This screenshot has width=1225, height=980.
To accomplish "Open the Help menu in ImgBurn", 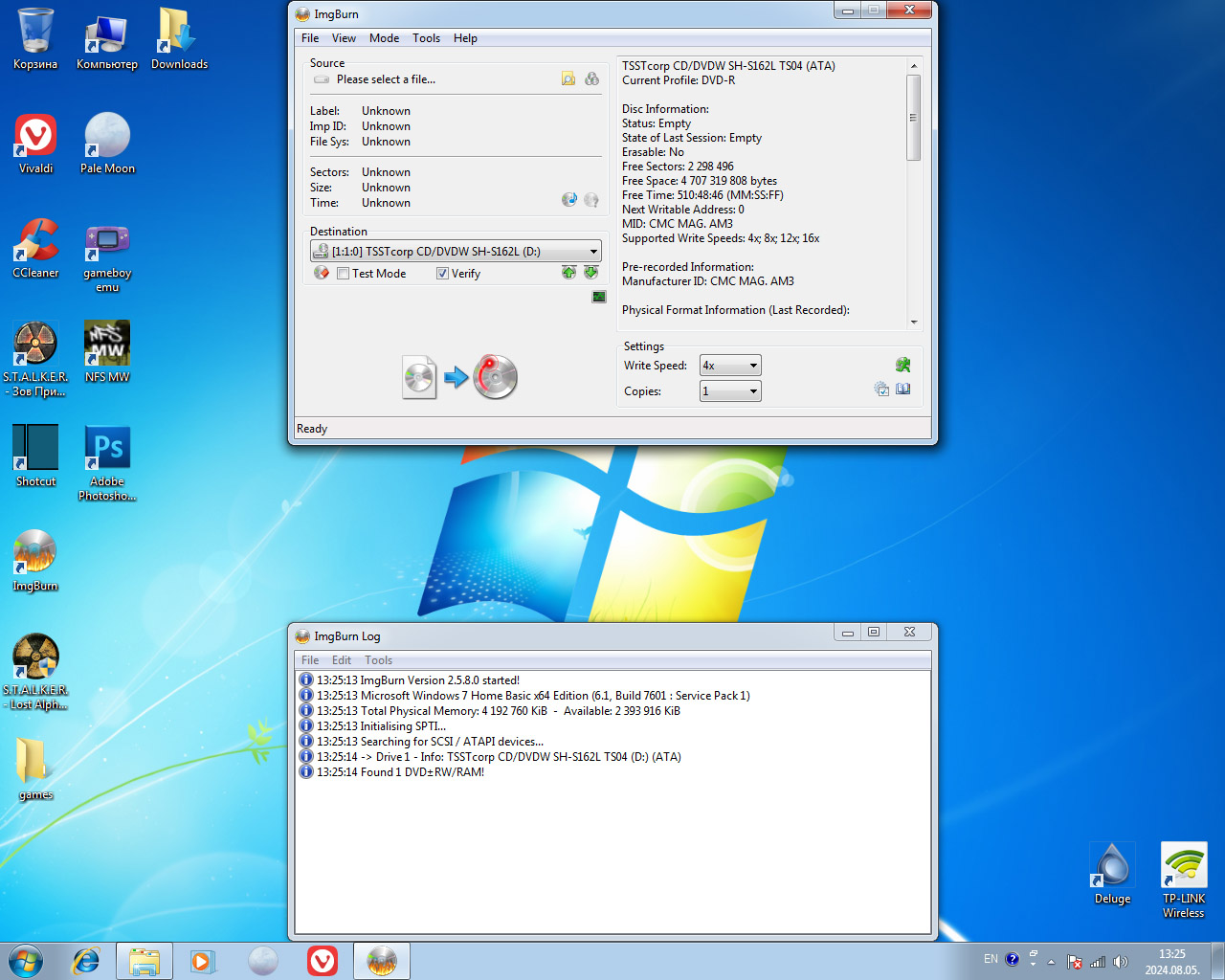I will [x=465, y=38].
